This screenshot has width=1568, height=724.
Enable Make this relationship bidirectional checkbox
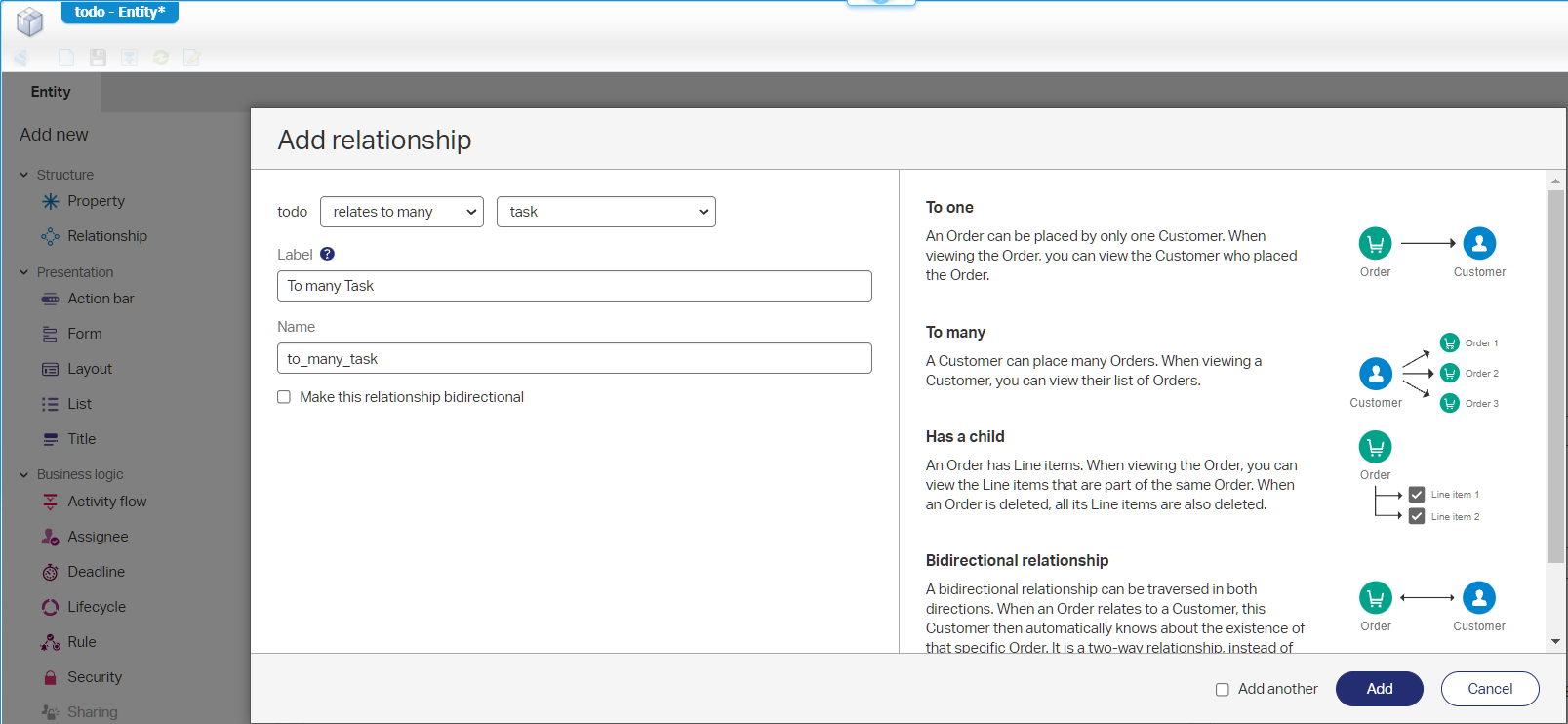point(284,397)
